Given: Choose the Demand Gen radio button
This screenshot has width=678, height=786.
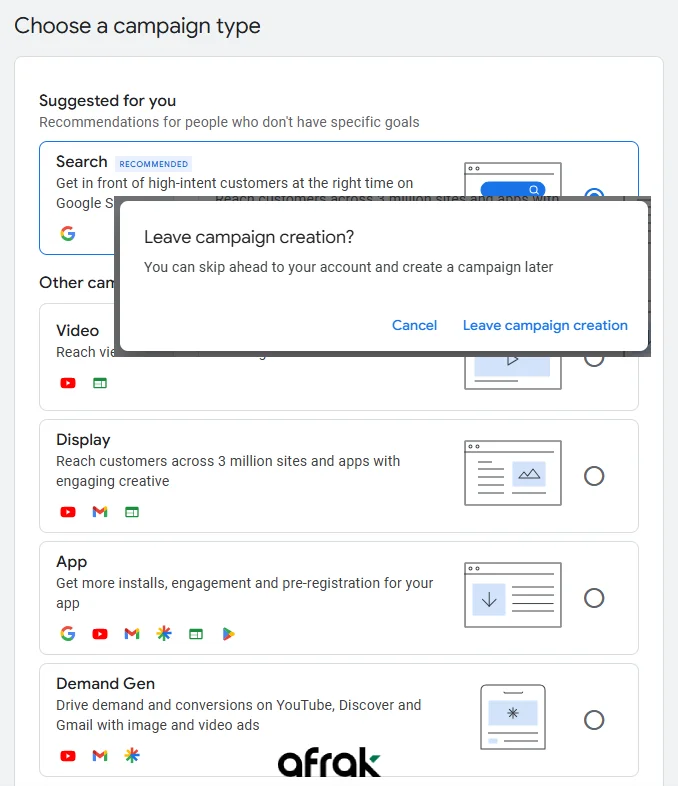Looking at the screenshot, I should click(594, 720).
